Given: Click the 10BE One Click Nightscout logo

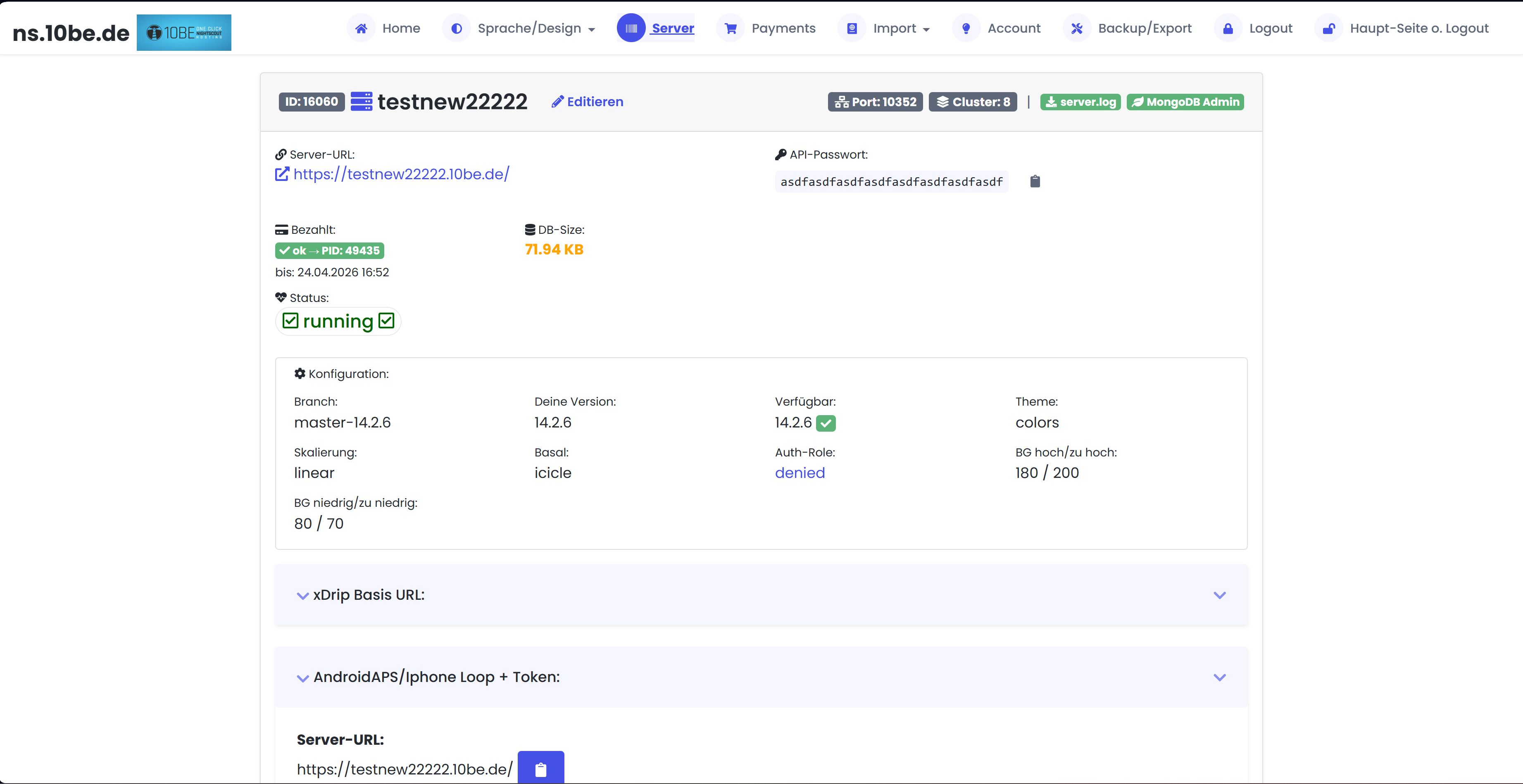Looking at the screenshot, I should 183,32.
